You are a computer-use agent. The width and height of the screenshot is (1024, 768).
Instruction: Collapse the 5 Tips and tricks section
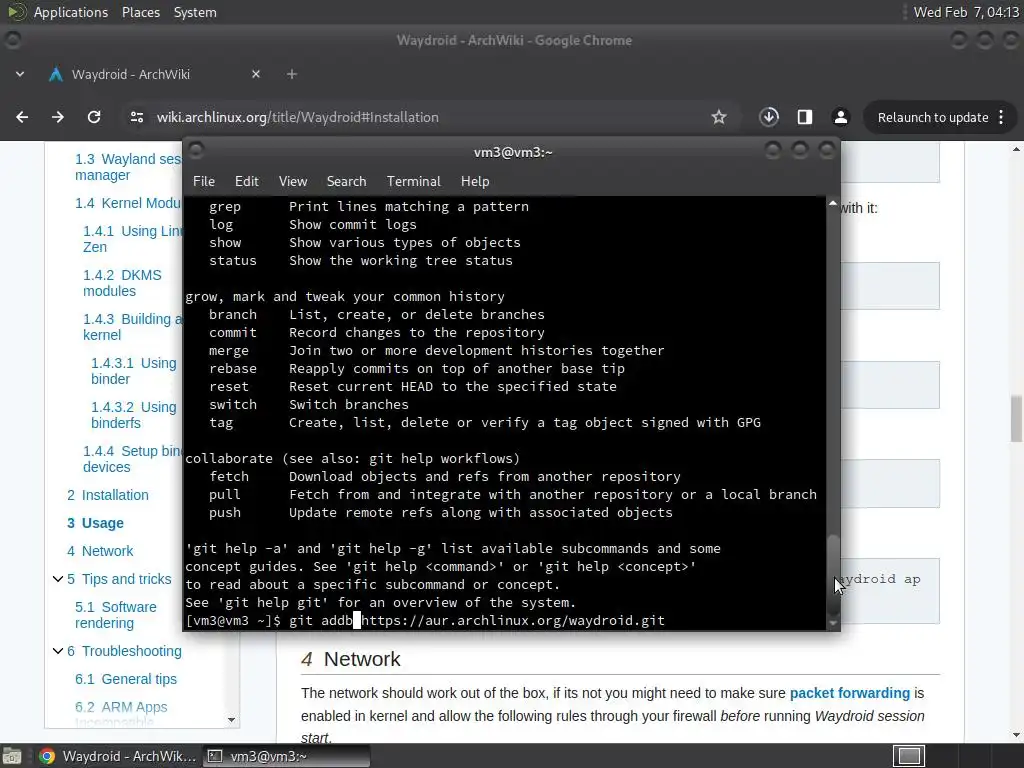coord(57,579)
